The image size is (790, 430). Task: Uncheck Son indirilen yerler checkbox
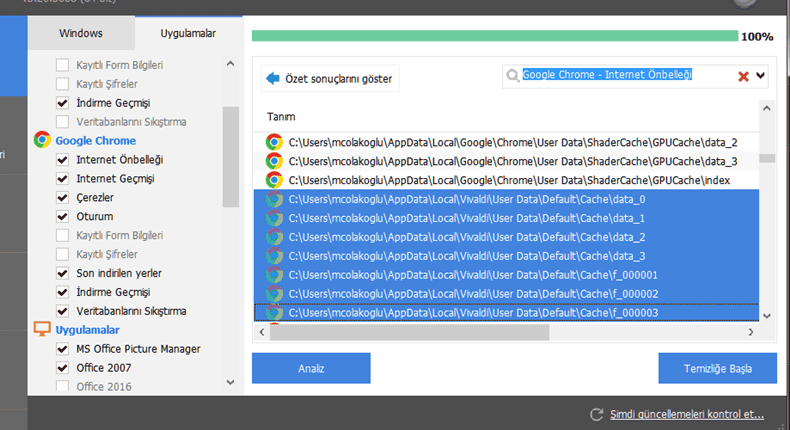(62, 273)
